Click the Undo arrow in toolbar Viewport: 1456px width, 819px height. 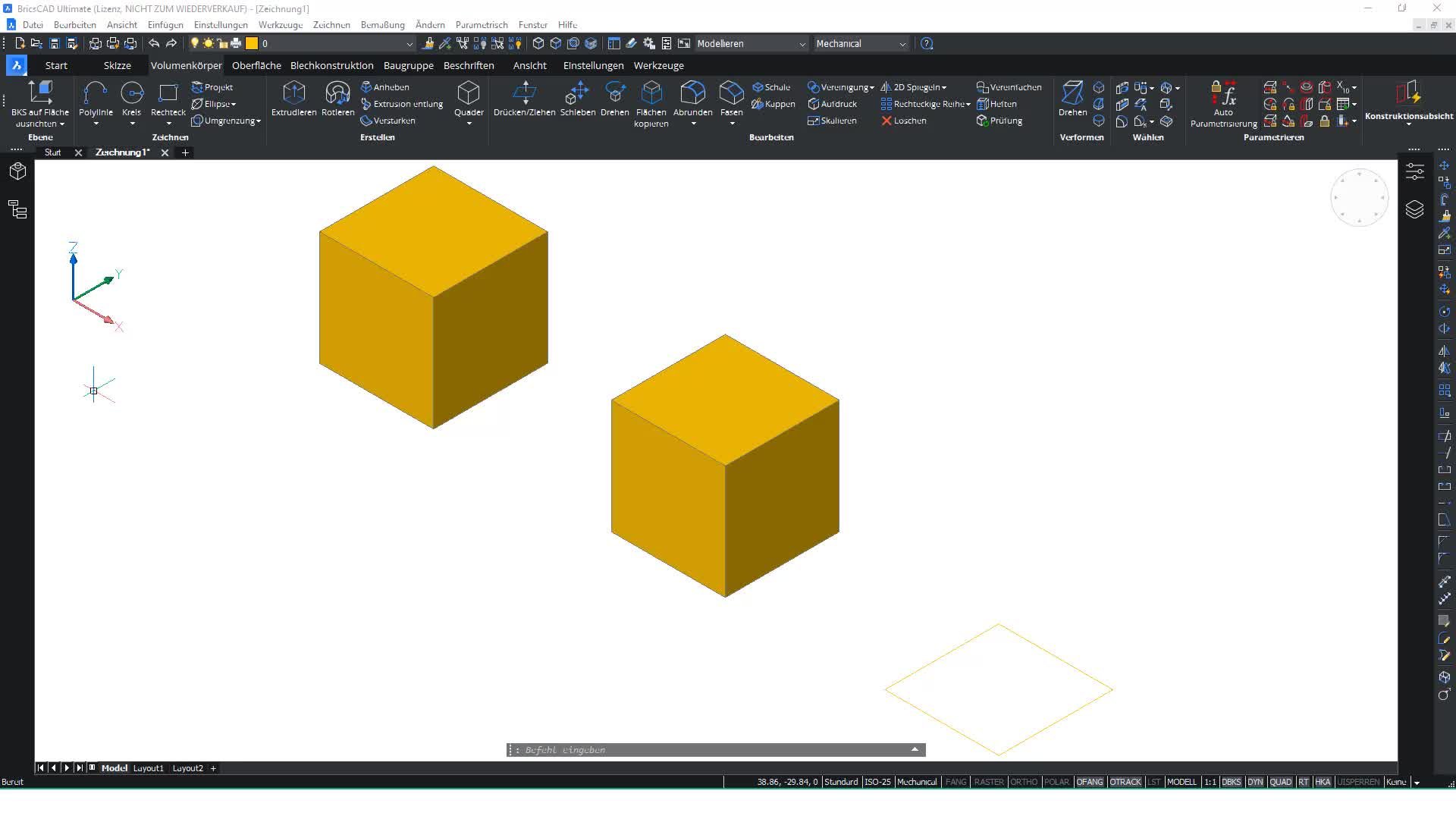154,43
